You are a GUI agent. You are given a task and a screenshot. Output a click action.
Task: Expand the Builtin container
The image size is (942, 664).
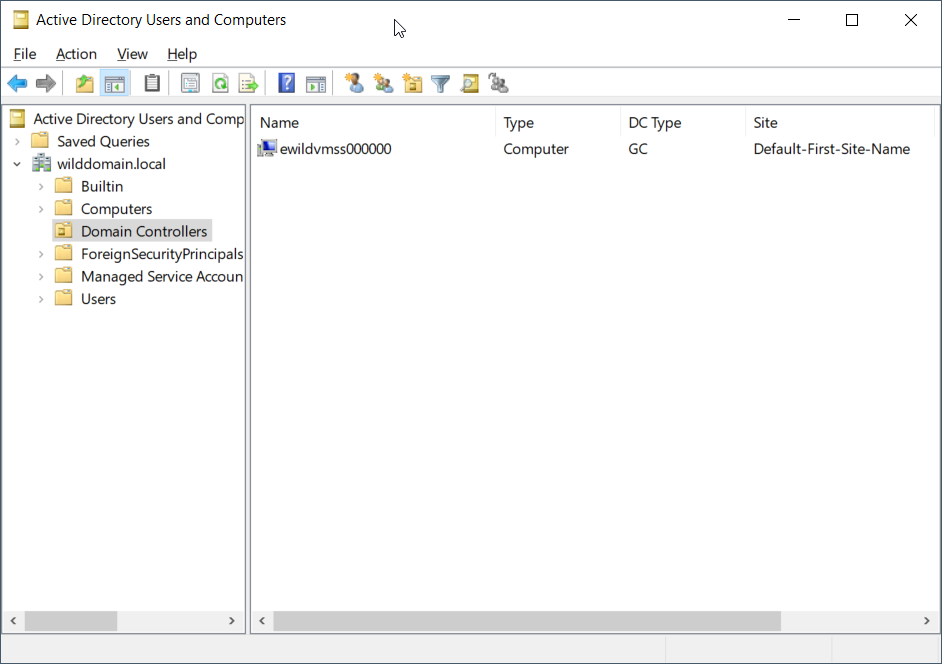click(x=41, y=186)
